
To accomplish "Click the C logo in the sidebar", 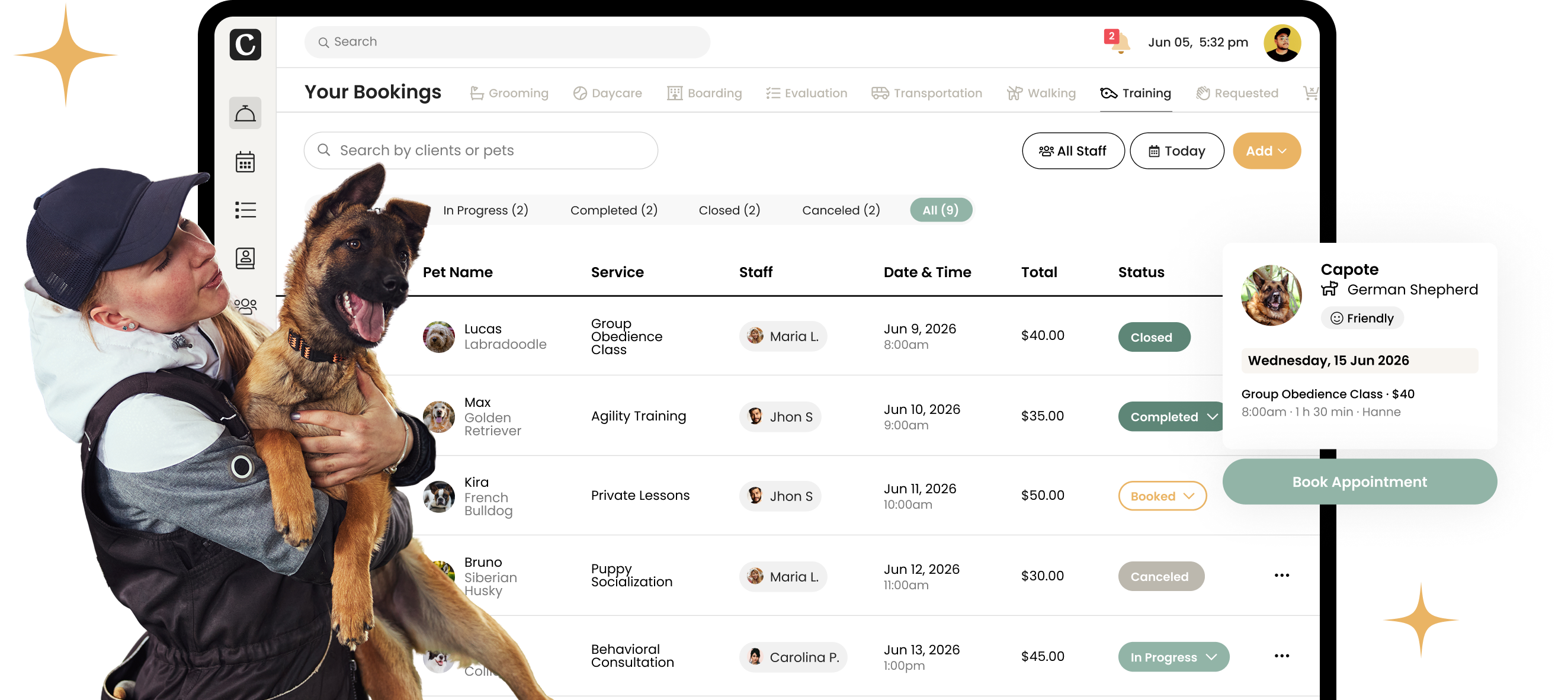I will [245, 44].
